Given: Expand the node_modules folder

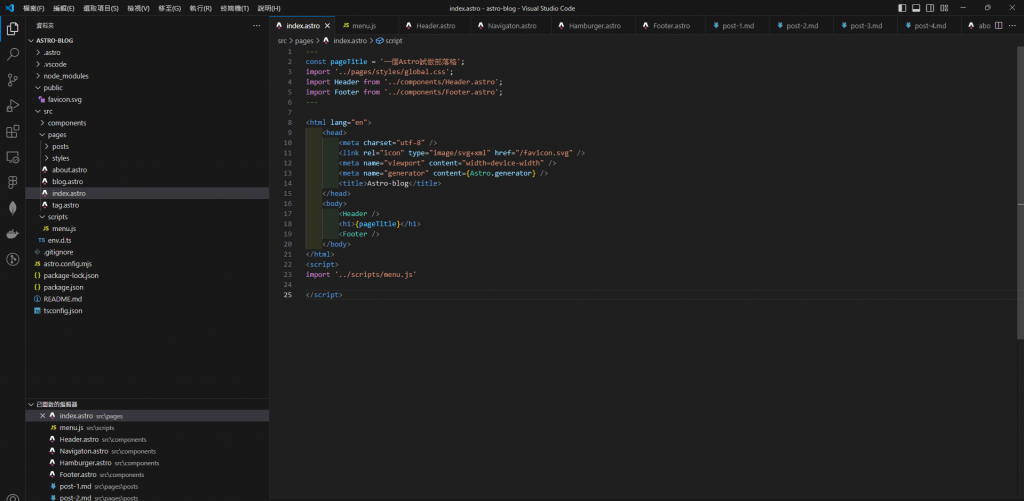Looking at the screenshot, I should tap(65, 76).
